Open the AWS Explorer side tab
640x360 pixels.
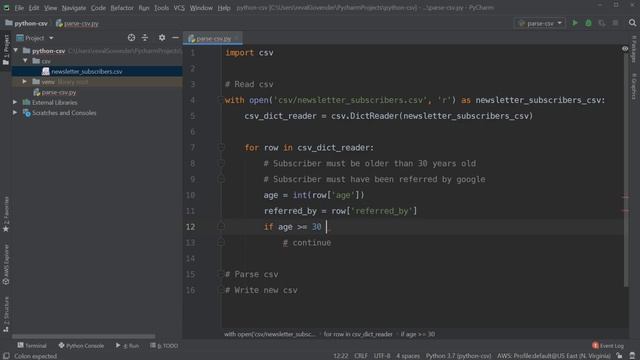6,264
